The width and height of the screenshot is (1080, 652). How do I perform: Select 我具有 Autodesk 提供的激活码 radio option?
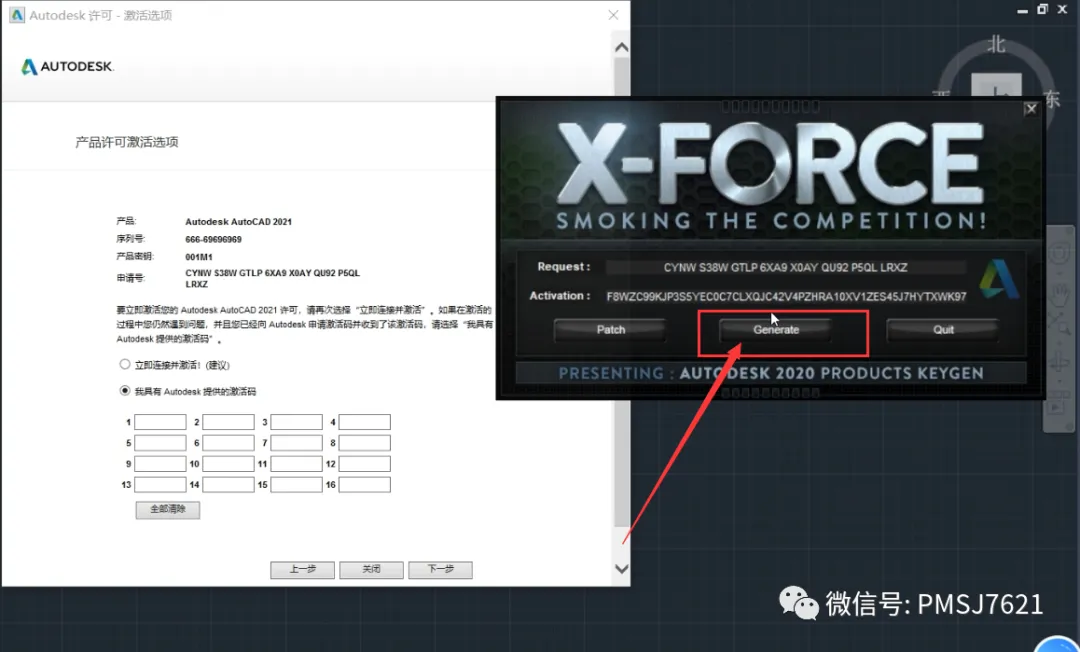pos(125,390)
